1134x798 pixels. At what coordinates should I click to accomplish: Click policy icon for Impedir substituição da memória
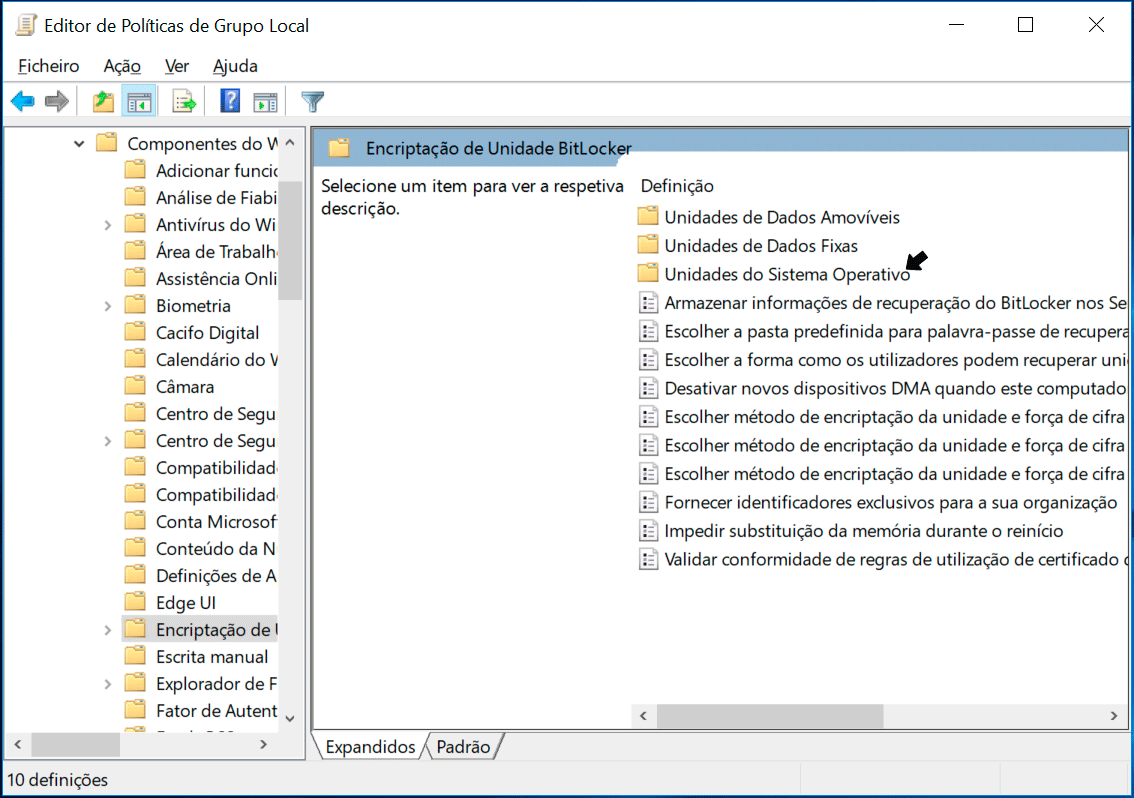(648, 530)
